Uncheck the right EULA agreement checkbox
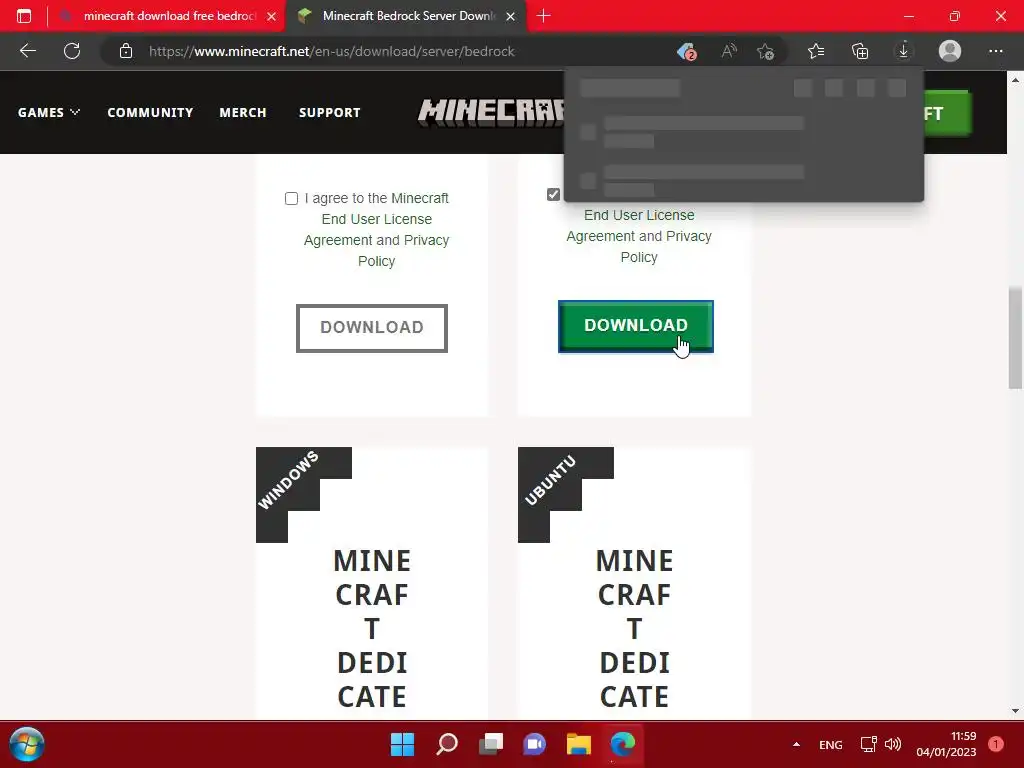This screenshot has height=768, width=1024. click(x=553, y=194)
